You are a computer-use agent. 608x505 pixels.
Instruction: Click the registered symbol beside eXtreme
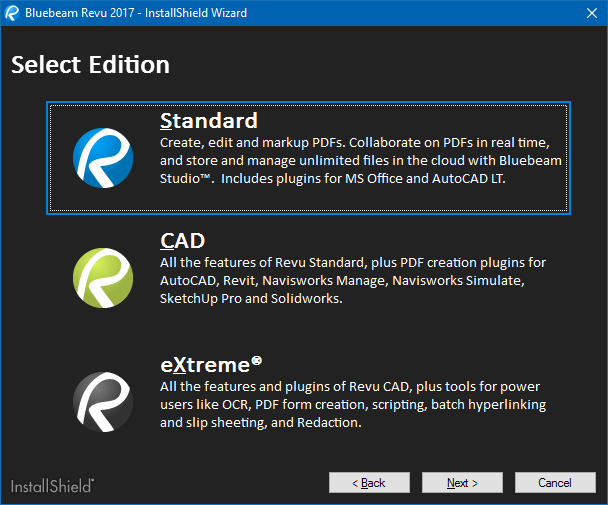(x=257, y=358)
